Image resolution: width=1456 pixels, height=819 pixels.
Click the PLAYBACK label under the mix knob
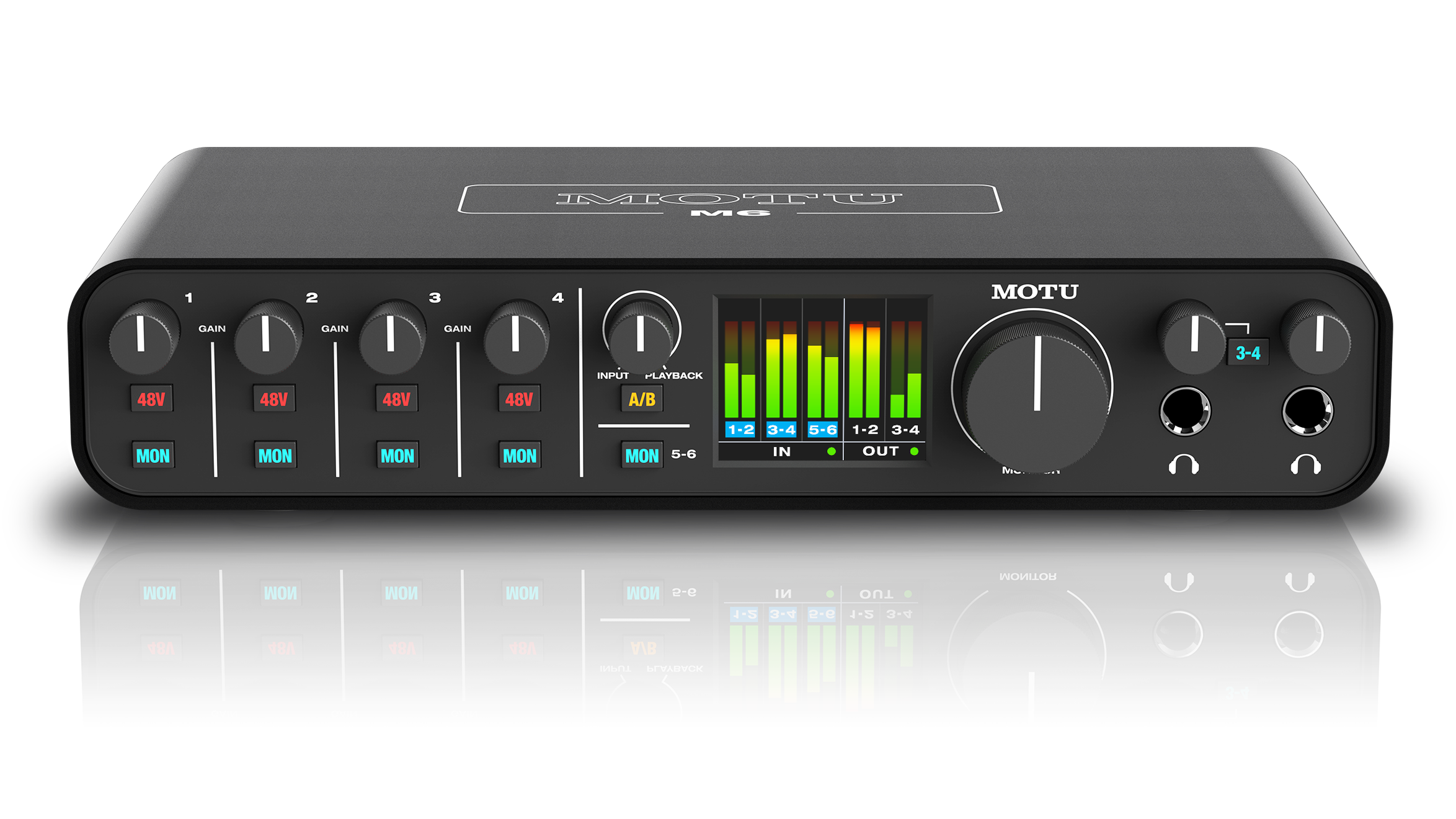click(x=673, y=376)
